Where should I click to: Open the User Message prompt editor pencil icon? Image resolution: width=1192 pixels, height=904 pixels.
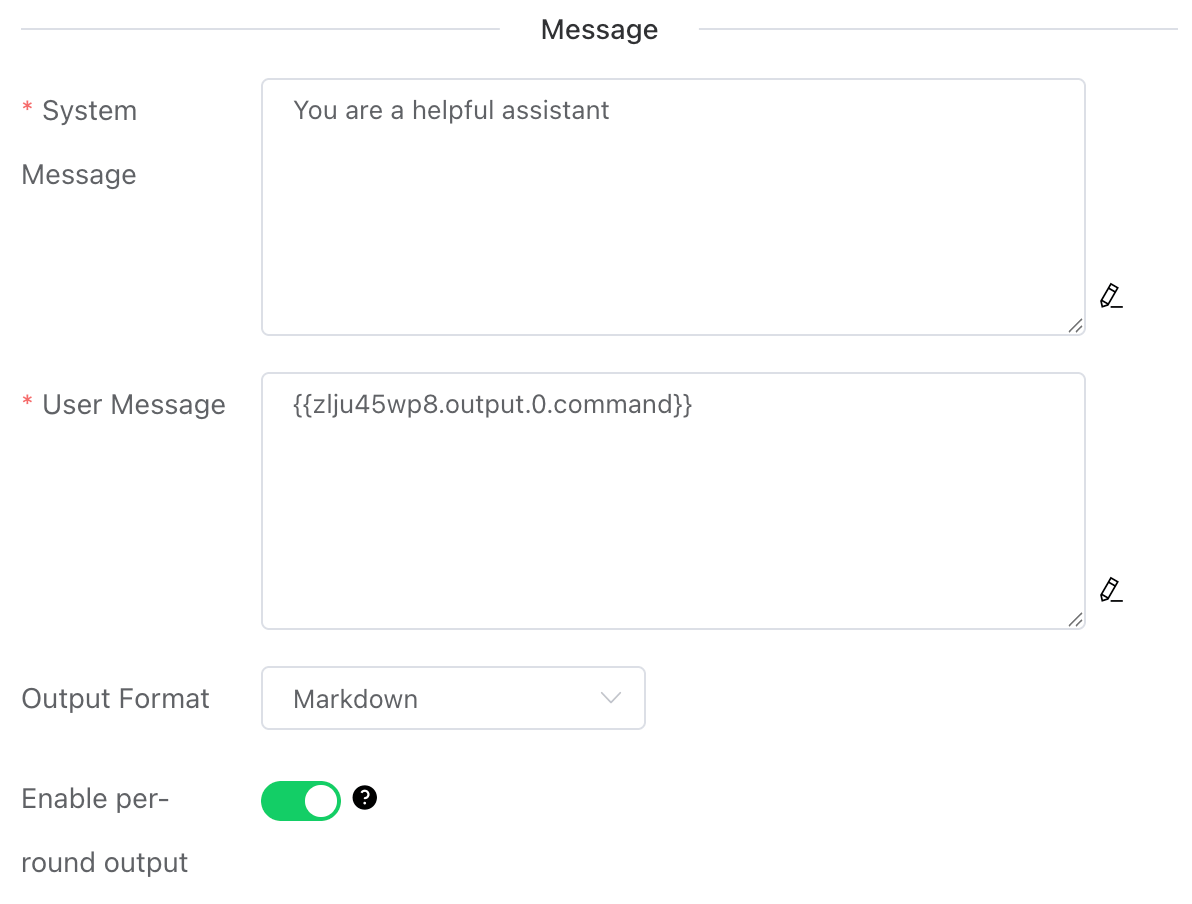click(x=1110, y=590)
